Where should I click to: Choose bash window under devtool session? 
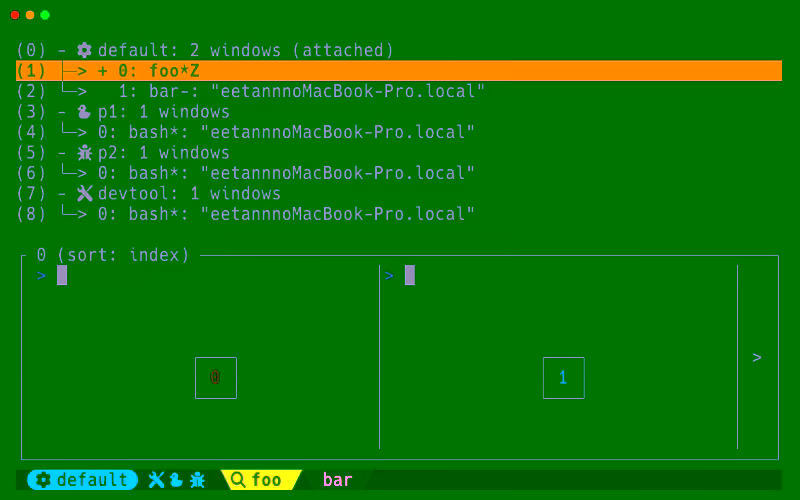pos(285,214)
